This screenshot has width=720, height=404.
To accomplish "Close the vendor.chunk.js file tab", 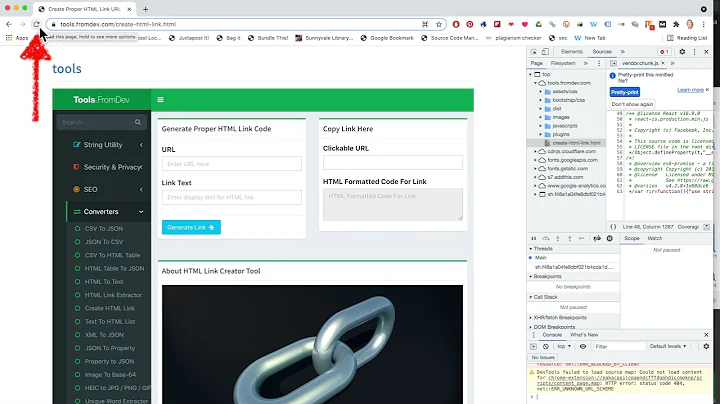I will pyautogui.click(x=663, y=63).
